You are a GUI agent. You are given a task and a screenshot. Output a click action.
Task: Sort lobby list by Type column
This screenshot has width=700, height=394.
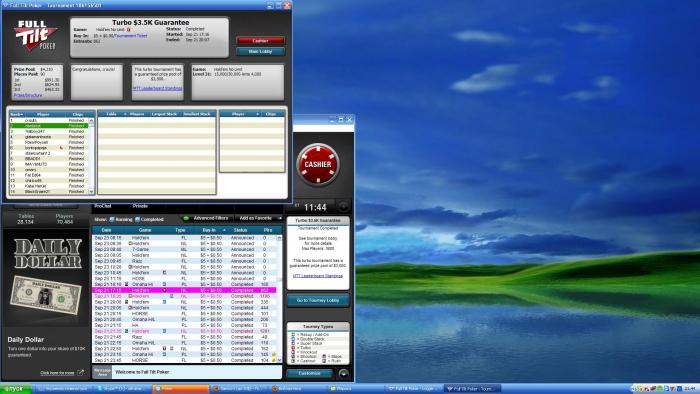pos(180,230)
